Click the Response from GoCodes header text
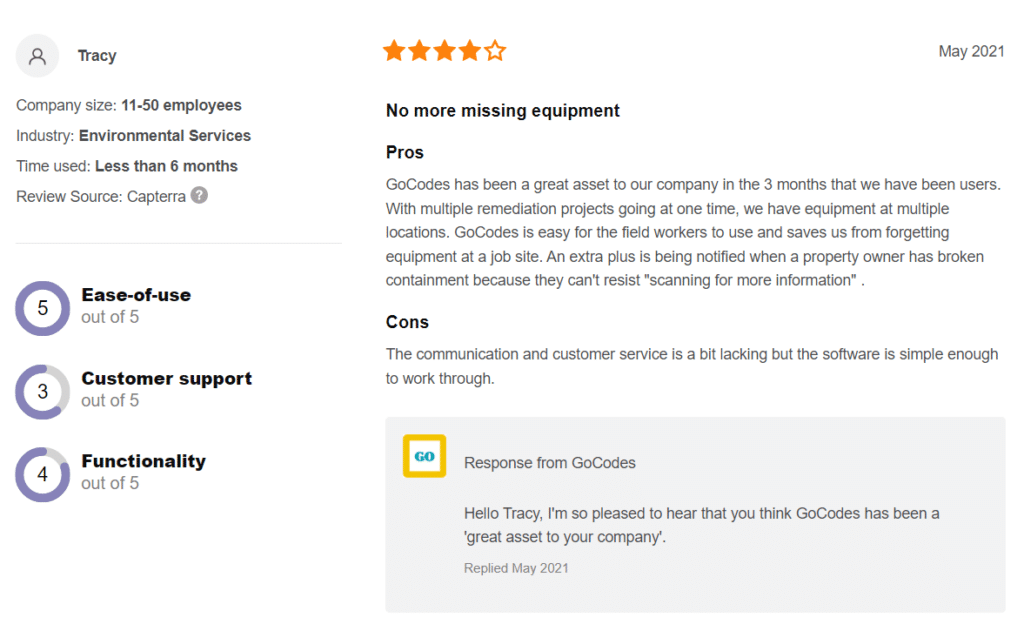1024x624 pixels. [x=549, y=463]
